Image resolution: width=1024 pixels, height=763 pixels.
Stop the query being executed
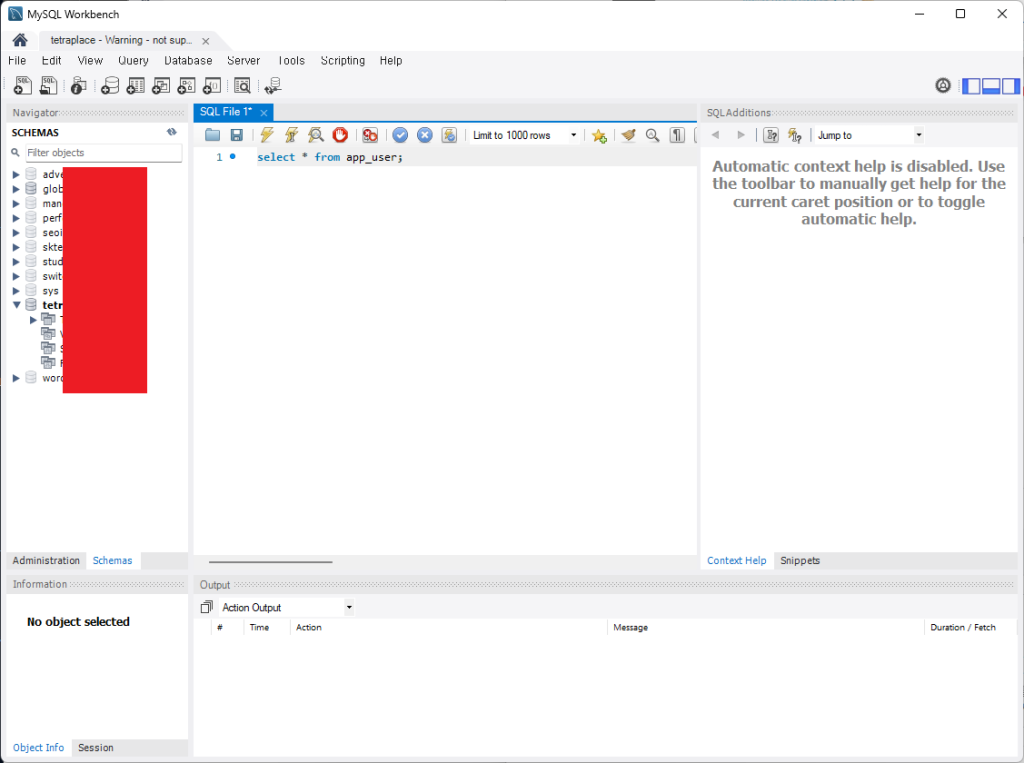coord(340,135)
